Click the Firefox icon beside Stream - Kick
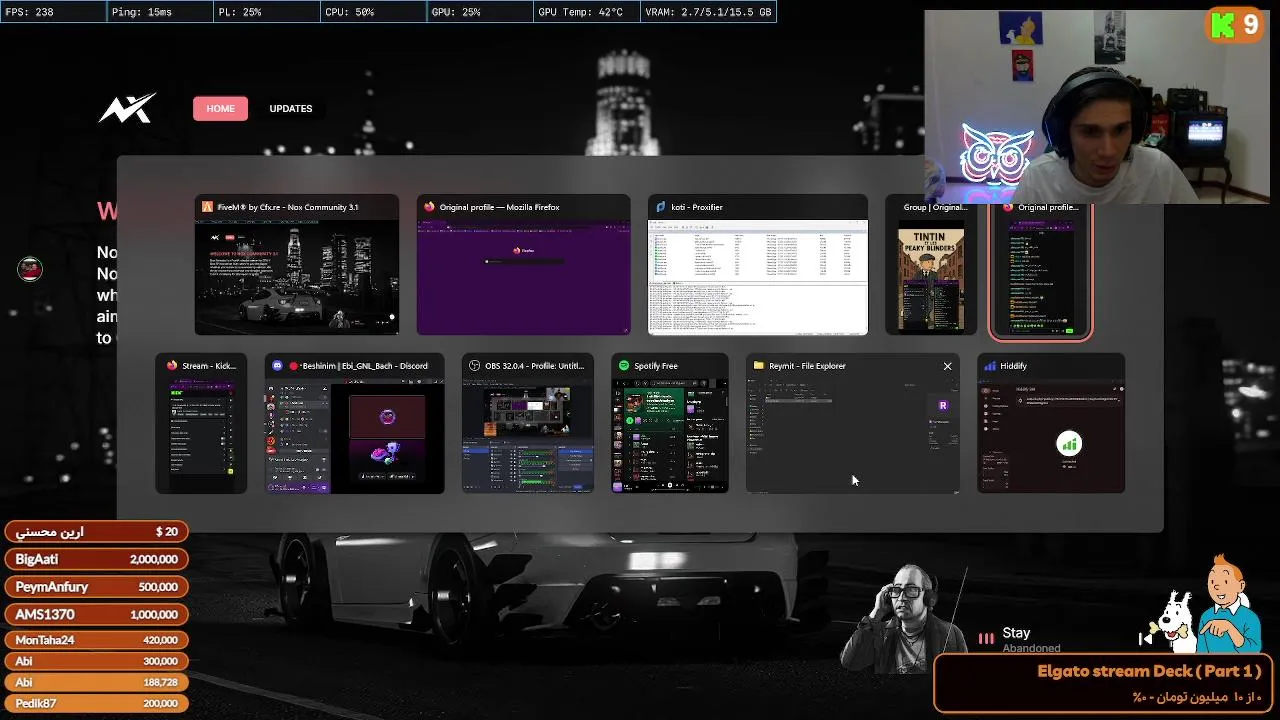This screenshot has height=720, width=1280. point(172,366)
